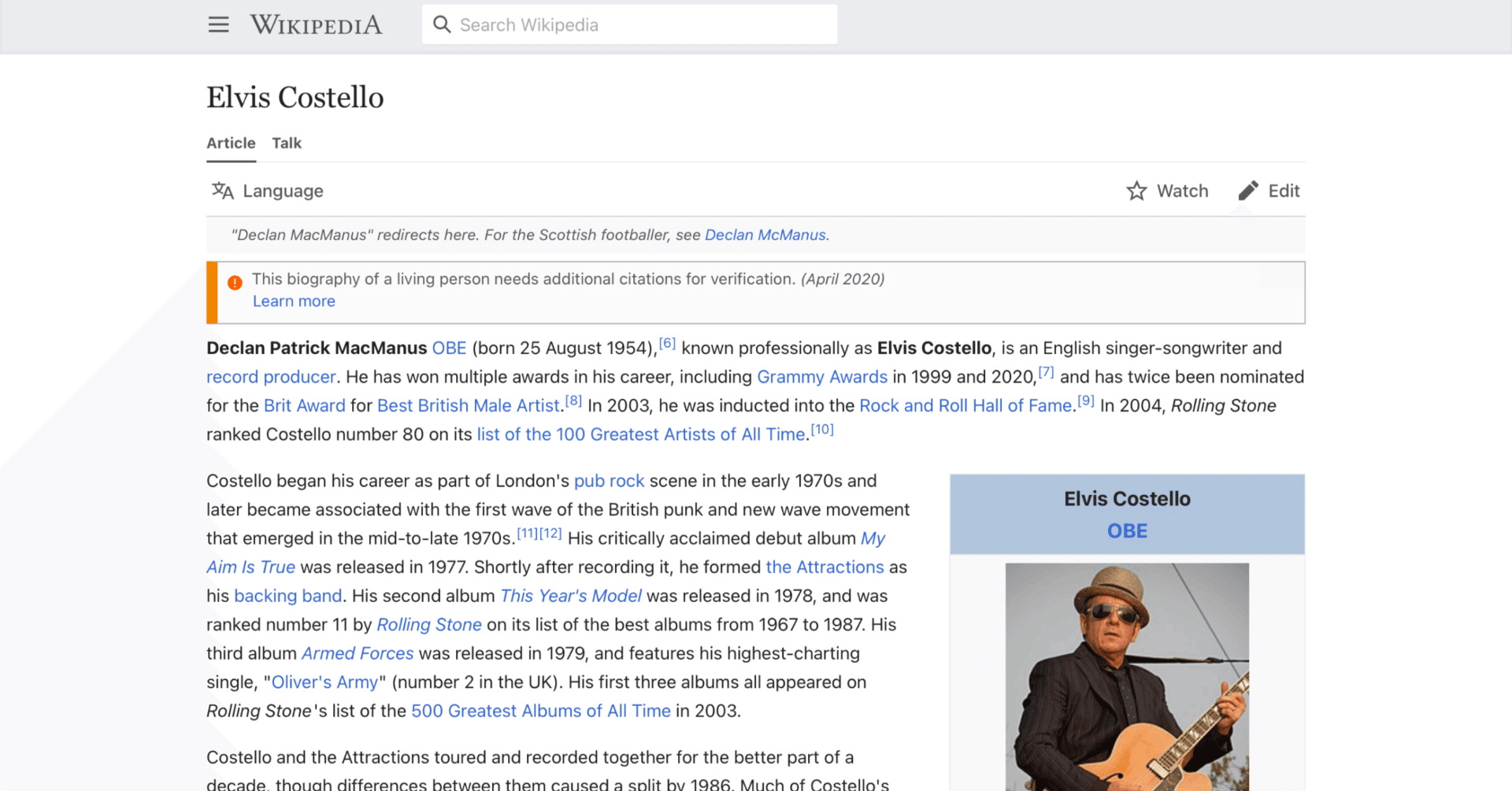
Task: Select the Article tab
Action: click(231, 142)
